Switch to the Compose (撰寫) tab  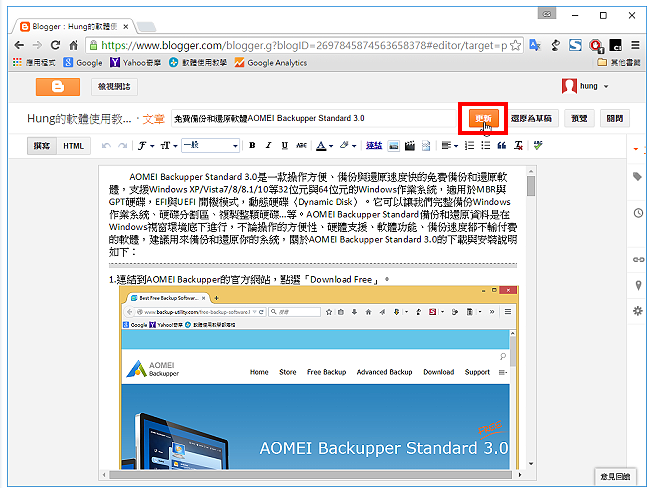tap(42, 146)
